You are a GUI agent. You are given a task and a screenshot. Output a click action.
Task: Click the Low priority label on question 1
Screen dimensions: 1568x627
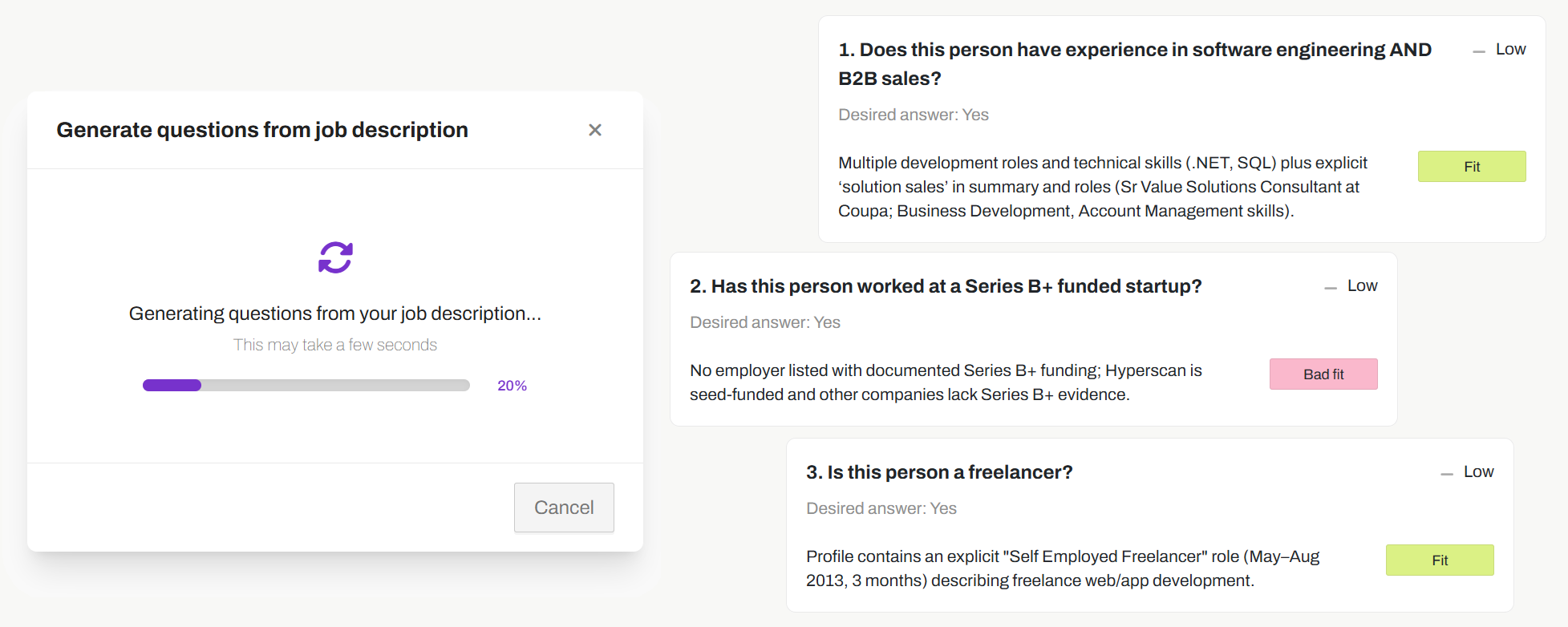1511,50
